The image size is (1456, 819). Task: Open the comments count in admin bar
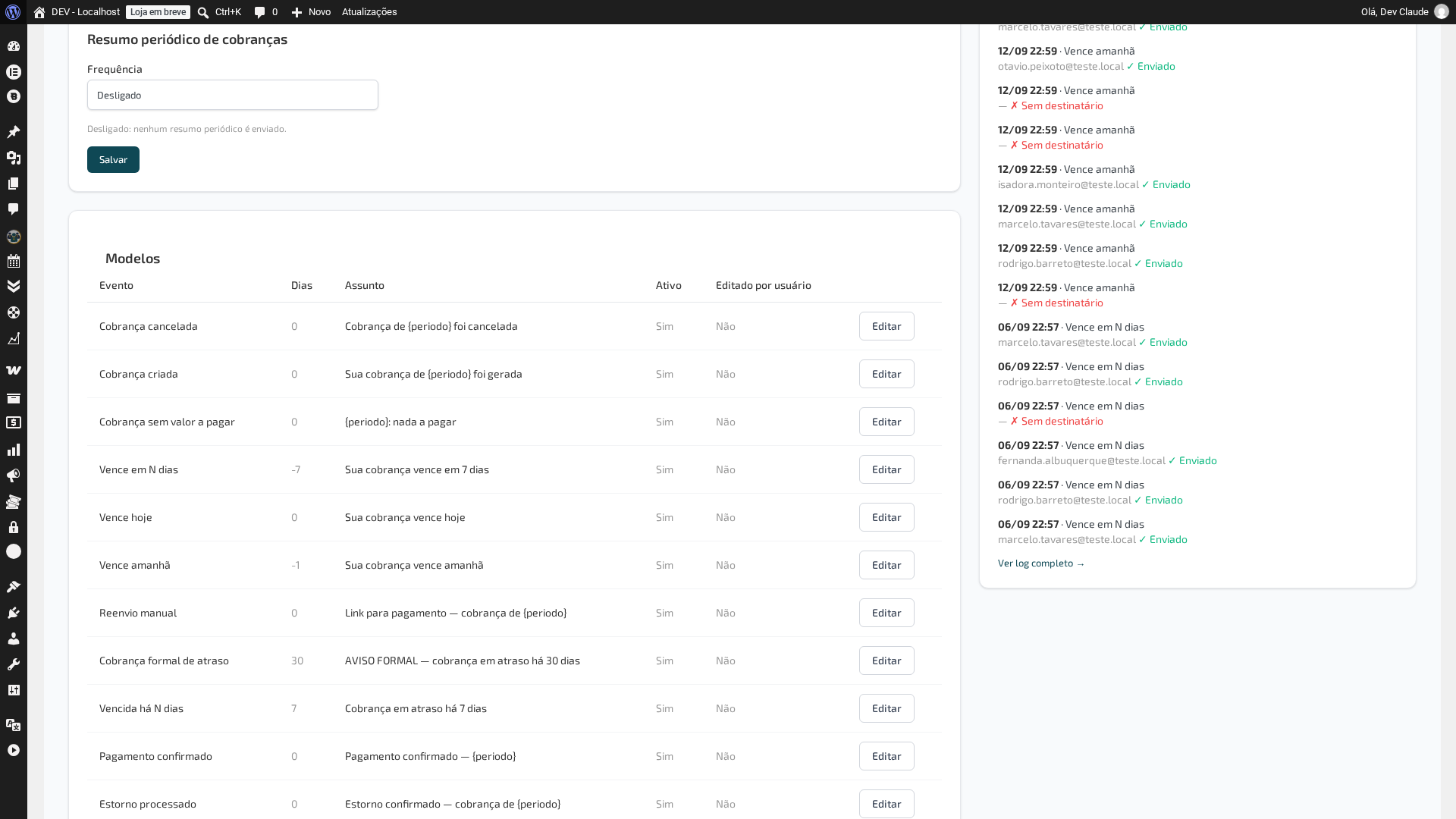[x=266, y=12]
